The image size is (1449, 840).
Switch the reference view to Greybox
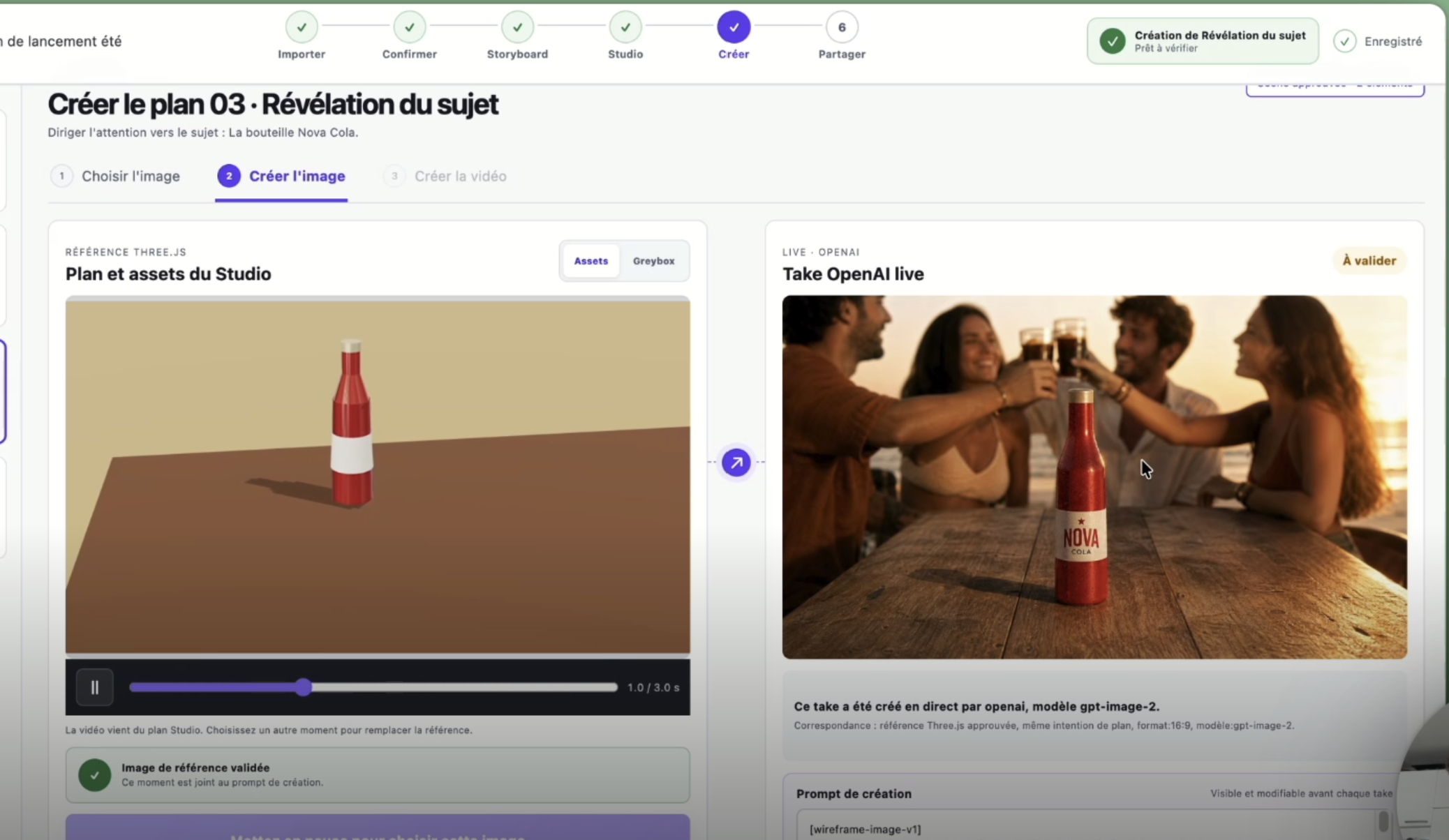coord(654,261)
